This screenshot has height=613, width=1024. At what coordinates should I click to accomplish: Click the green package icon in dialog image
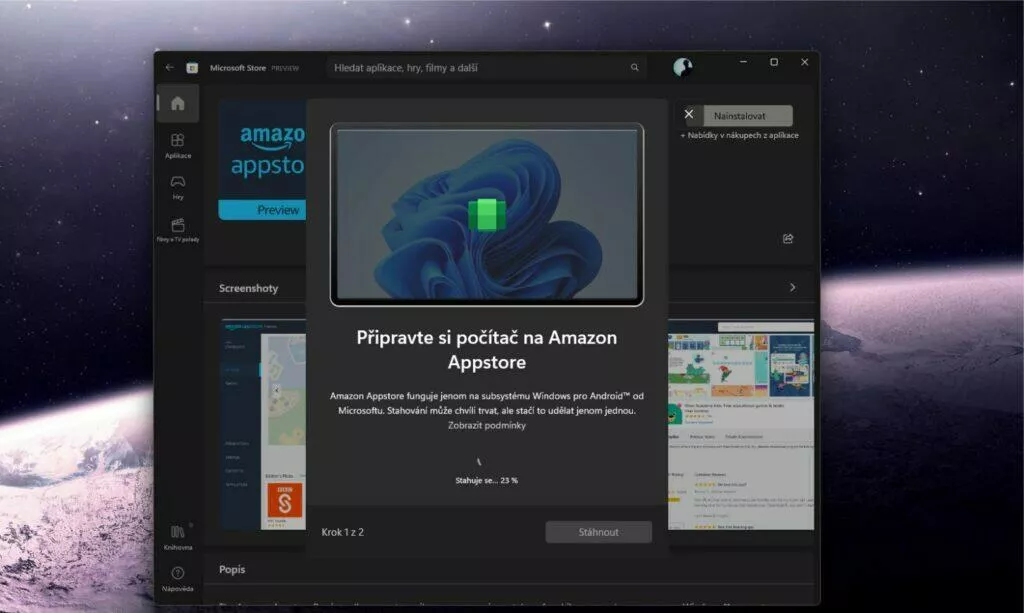(x=487, y=214)
